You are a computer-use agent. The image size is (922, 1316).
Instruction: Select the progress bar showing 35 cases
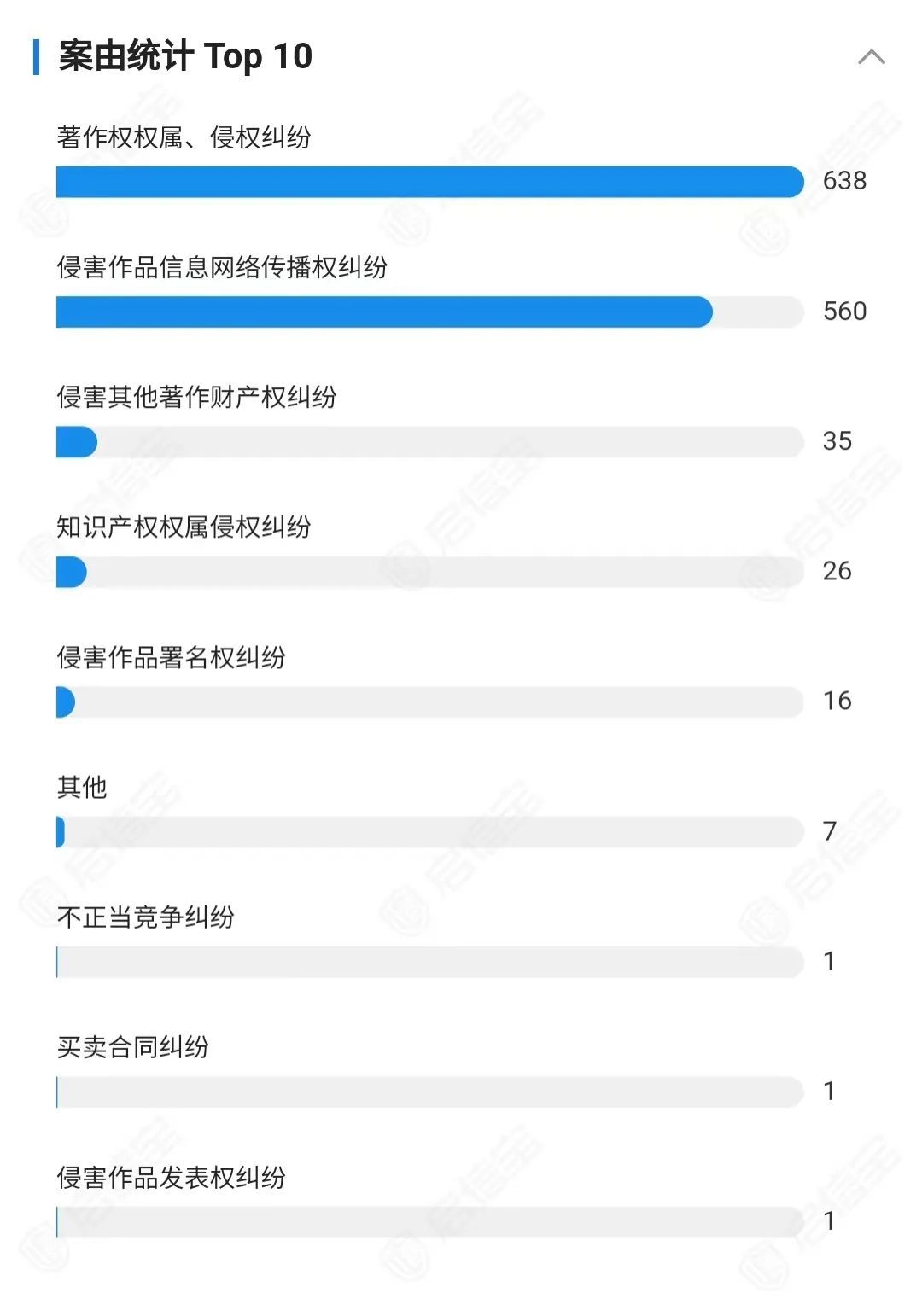coord(429,442)
